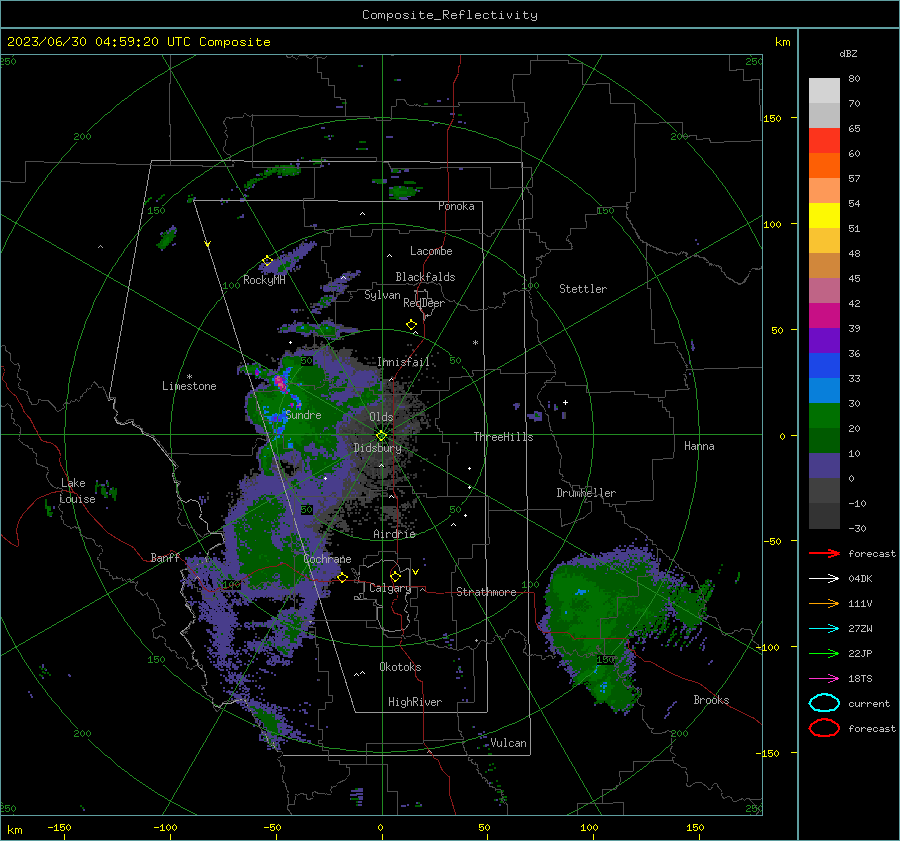This screenshot has width=900, height=841.
Task: Click the Okotoks label
Action: pos(400,667)
